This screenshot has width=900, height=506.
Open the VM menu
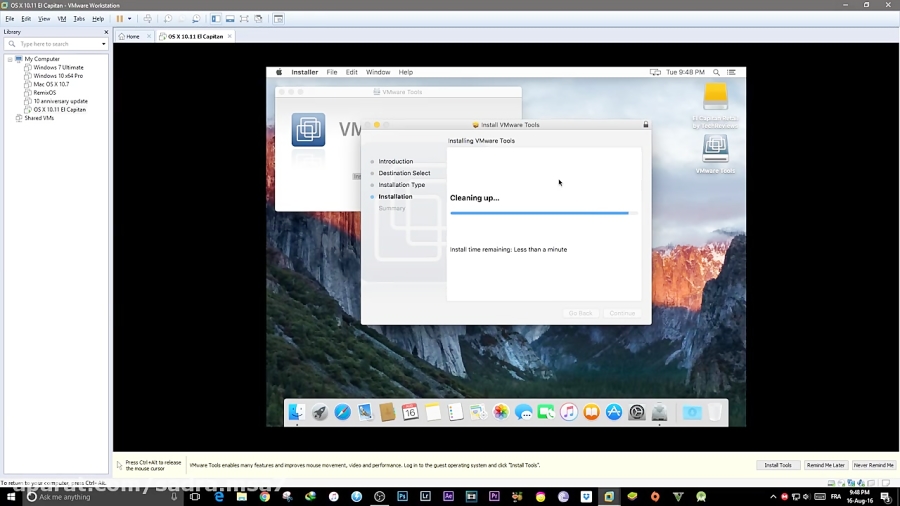coord(62,19)
